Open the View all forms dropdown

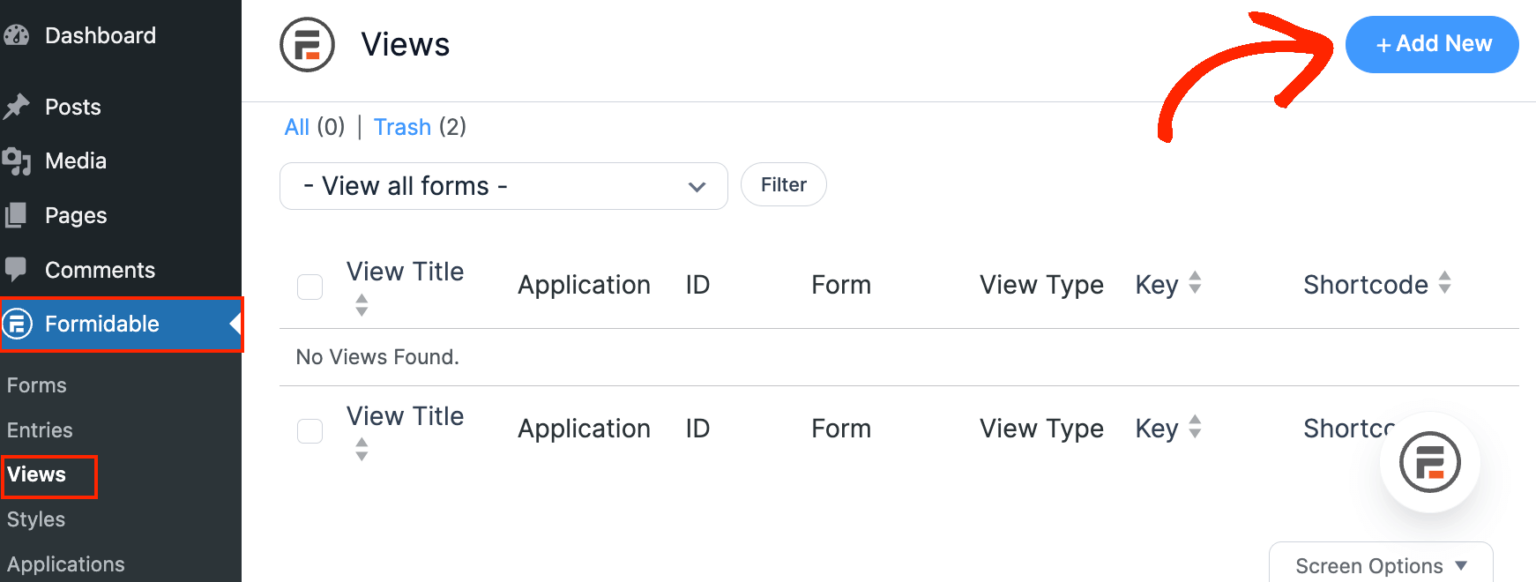coord(503,186)
